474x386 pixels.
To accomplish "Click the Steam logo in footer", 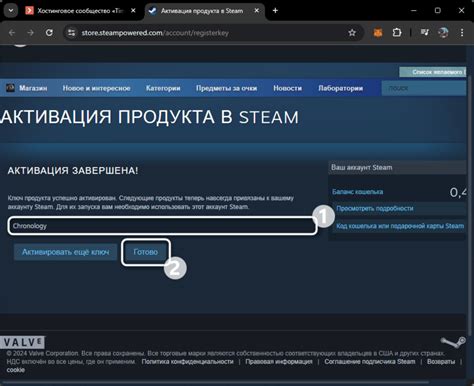I will pyautogui.click(x=453, y=342).
